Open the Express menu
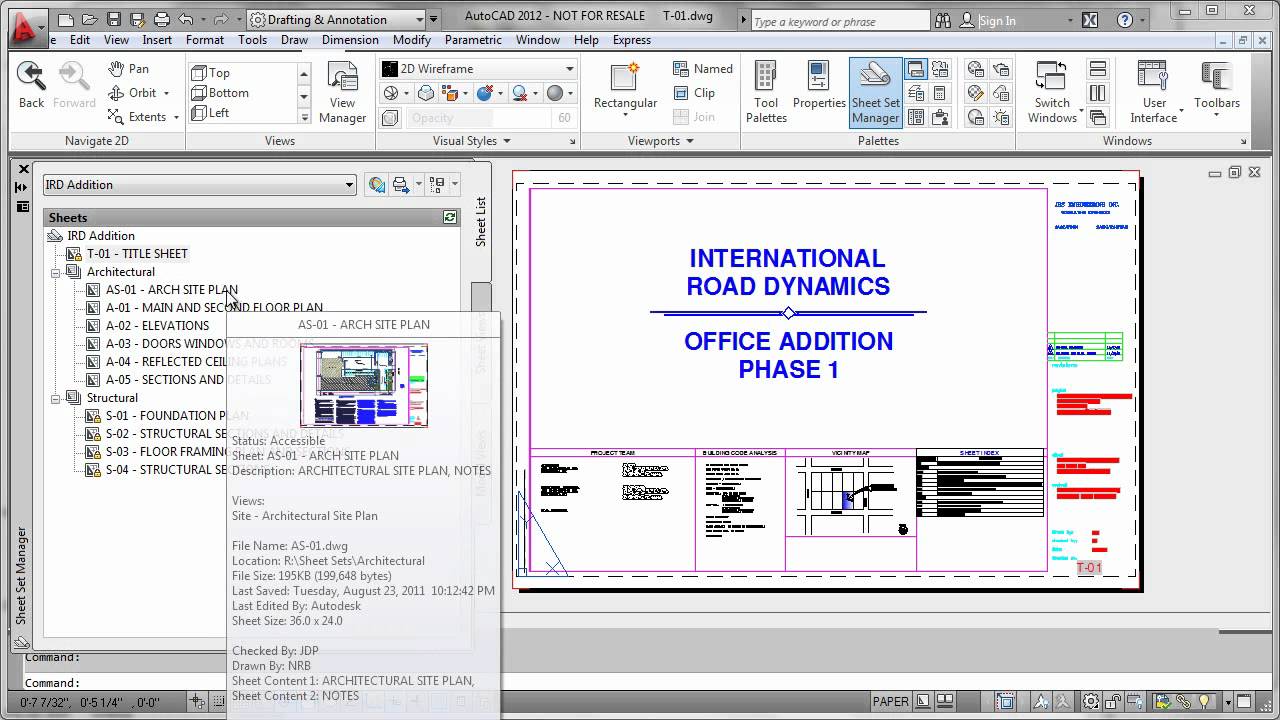The width and height of the screenshot is (1280, 720). tap(632, 40)
